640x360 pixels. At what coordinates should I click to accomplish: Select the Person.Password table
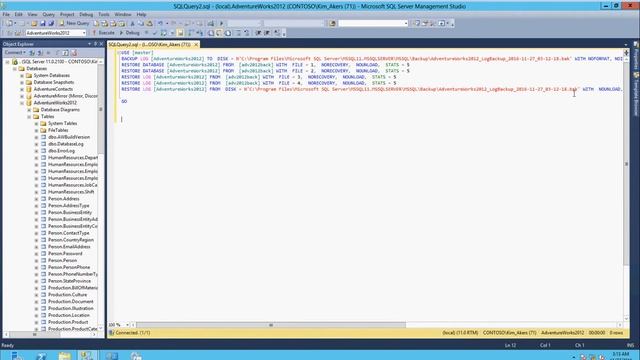pos(65,253)
